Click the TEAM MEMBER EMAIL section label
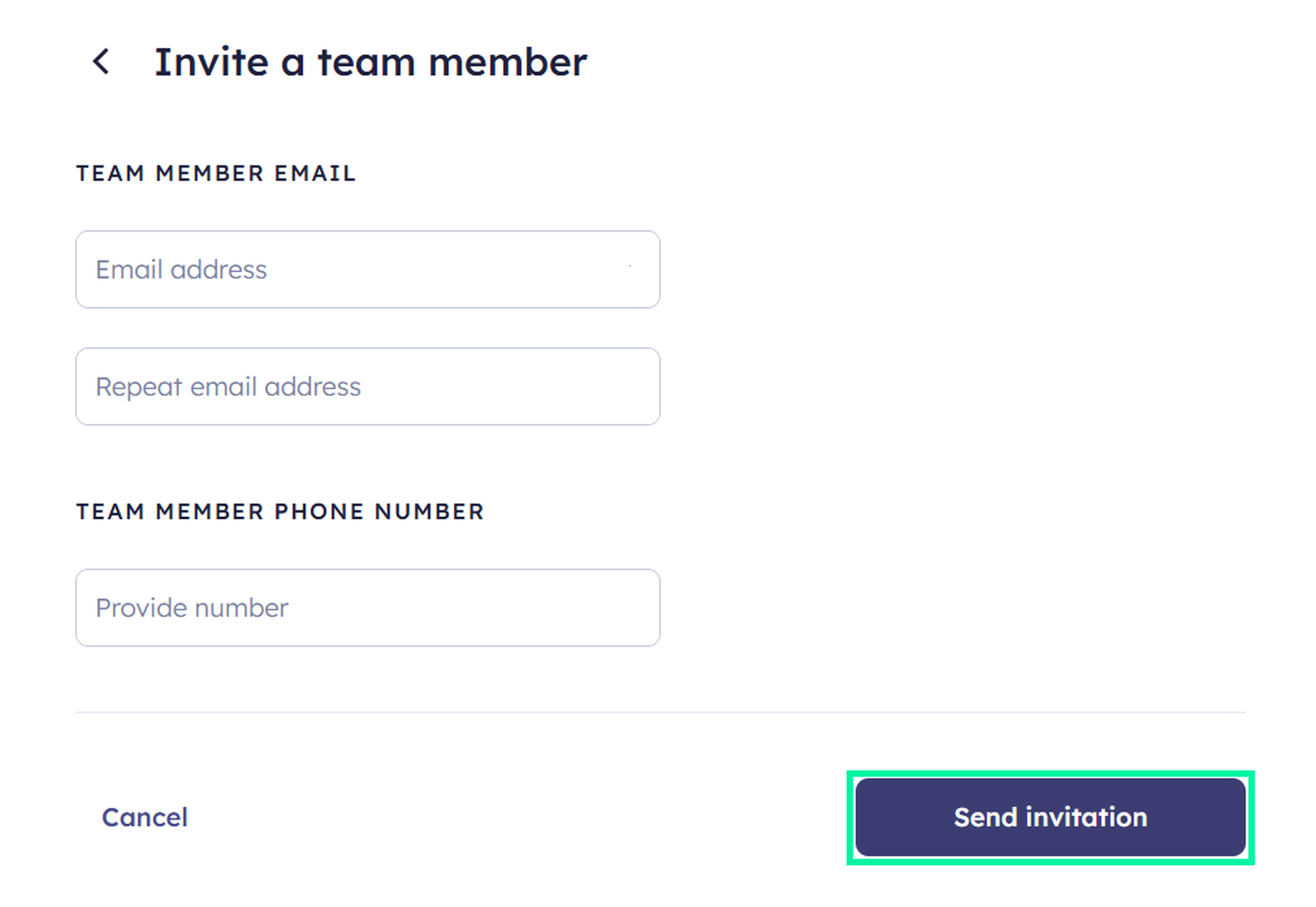Screen dimensions: 1316x907 (216, 173)
